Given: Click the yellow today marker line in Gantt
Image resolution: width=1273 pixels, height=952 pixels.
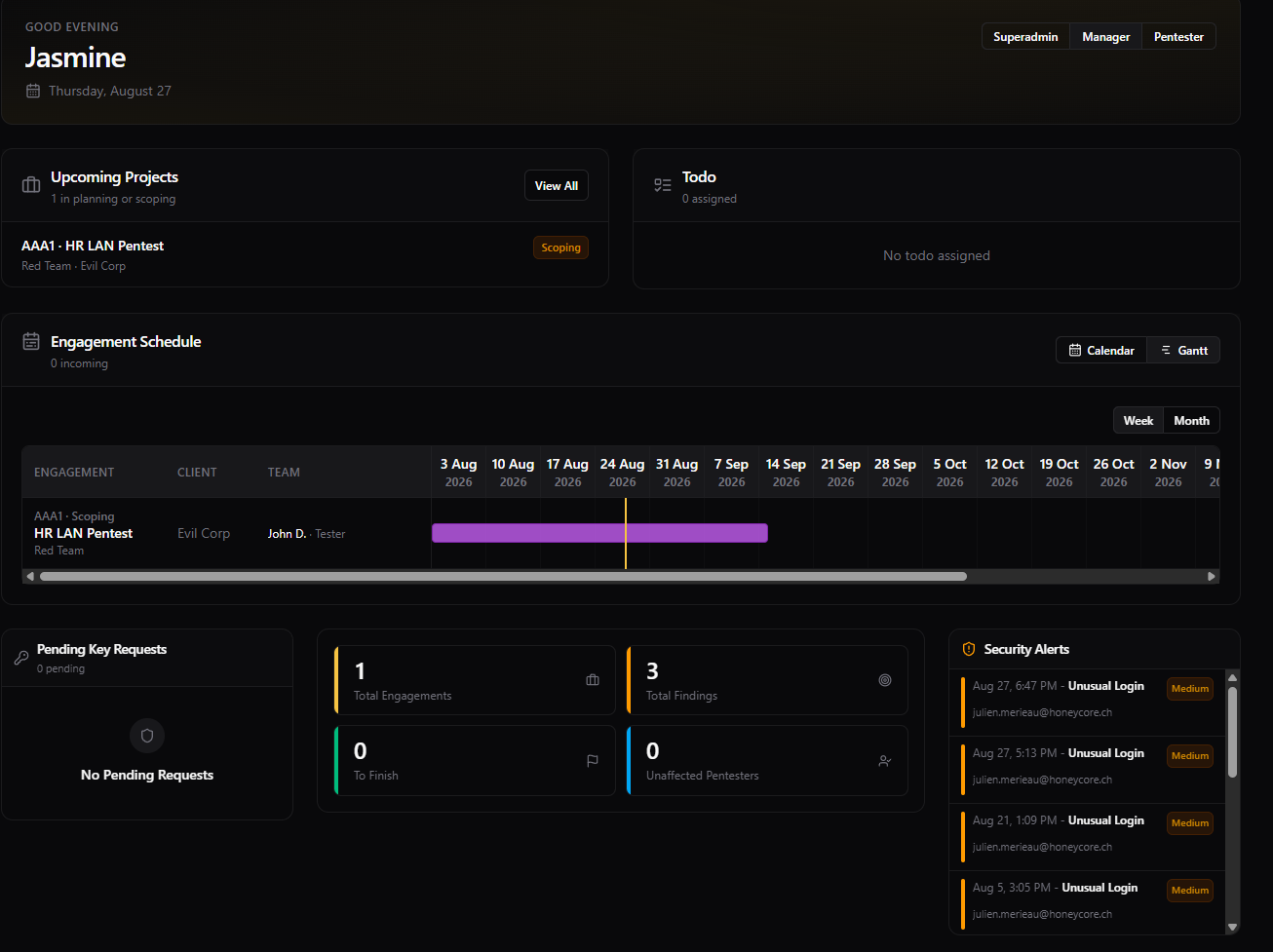Looking at the screenshot, I should 626,534.
